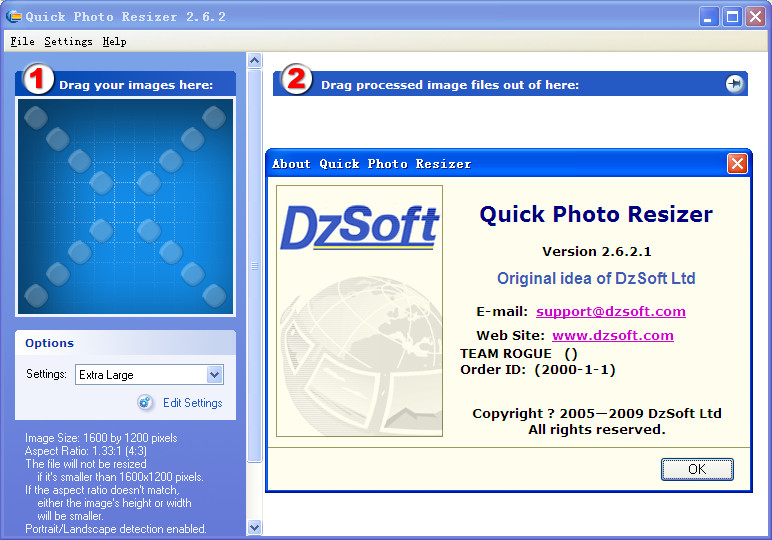Click the gear icon next to Edit Settings
The width and height of the screenshot is (772, 540).
pos(145,403)
